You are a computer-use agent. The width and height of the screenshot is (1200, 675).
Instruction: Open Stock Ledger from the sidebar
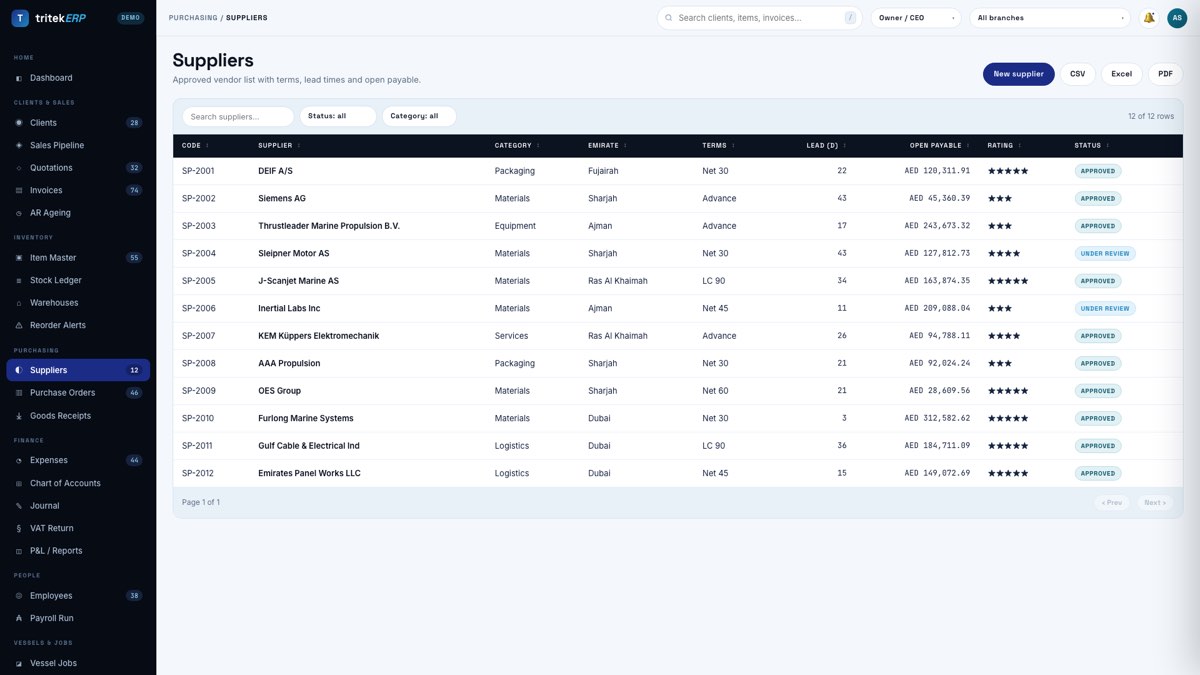point(78,280)
